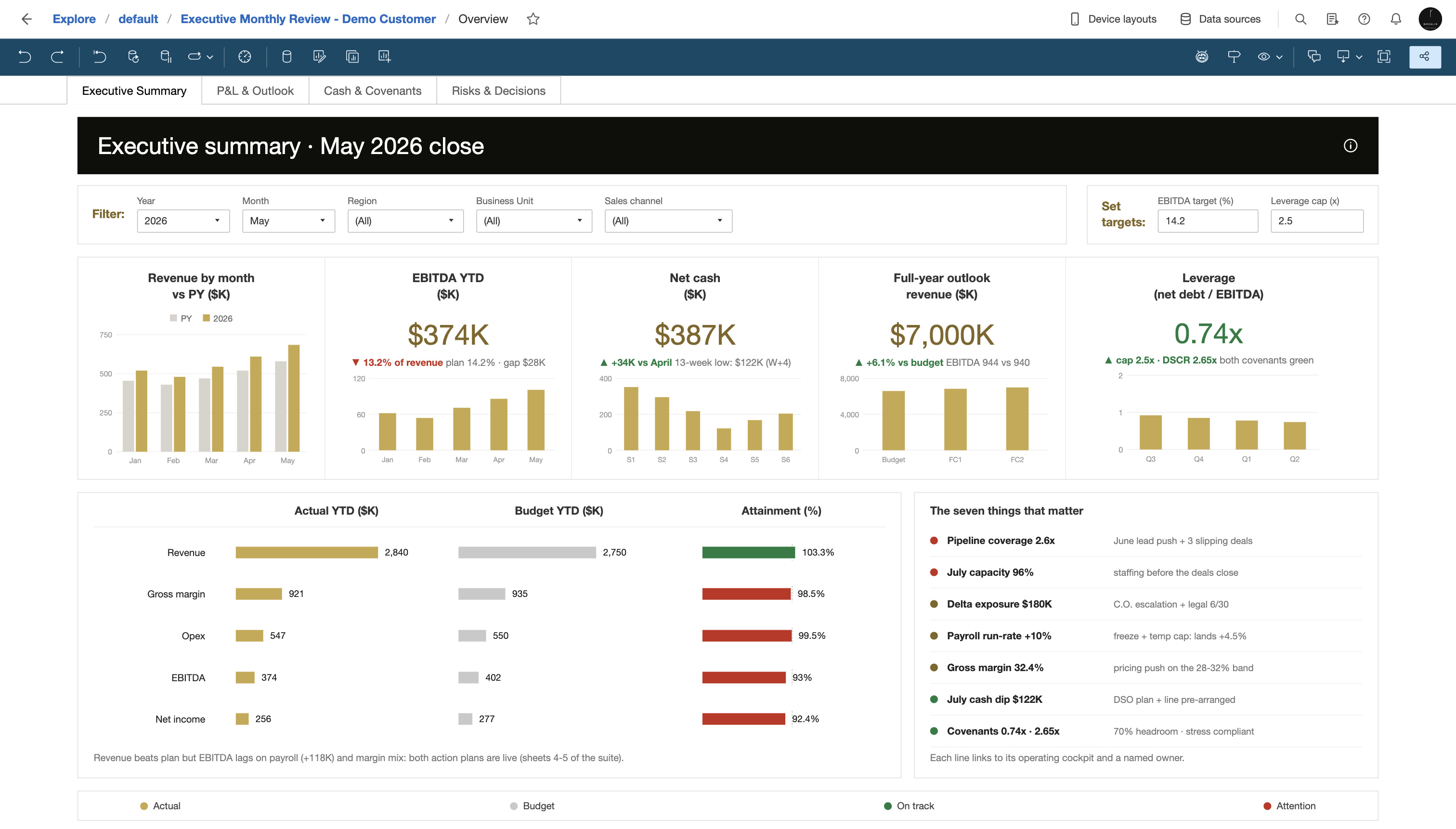
Task: Select the Executive Summary tab
Action: tap(134, 91)
